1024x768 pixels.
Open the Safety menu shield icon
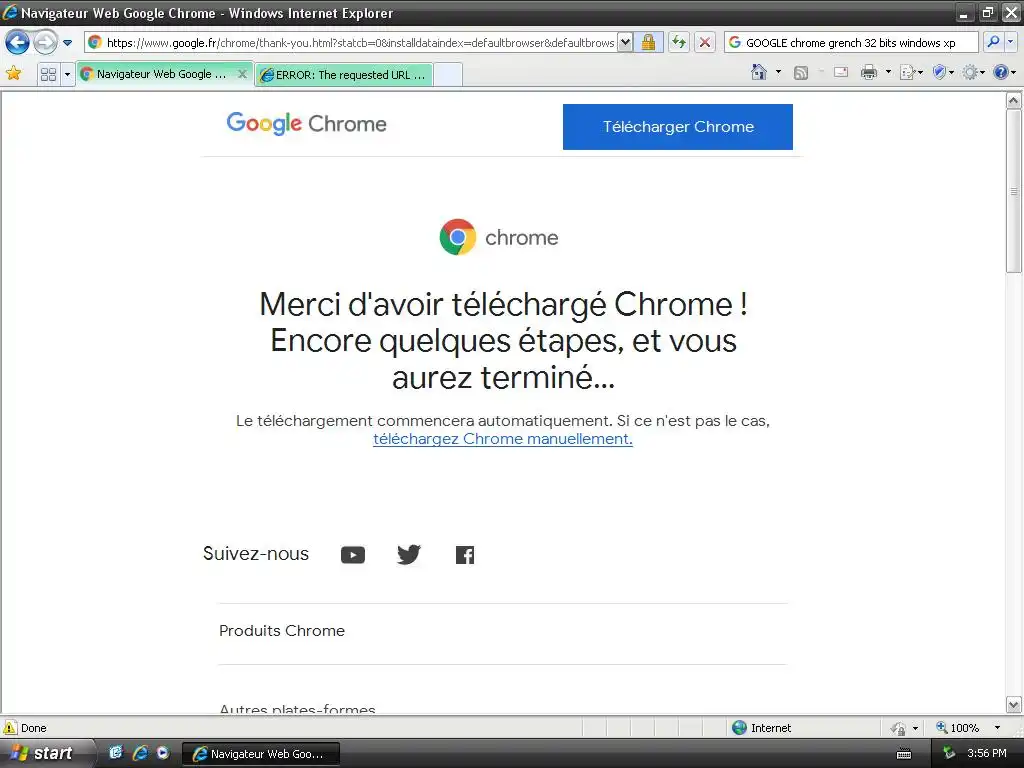coord(943,72)
